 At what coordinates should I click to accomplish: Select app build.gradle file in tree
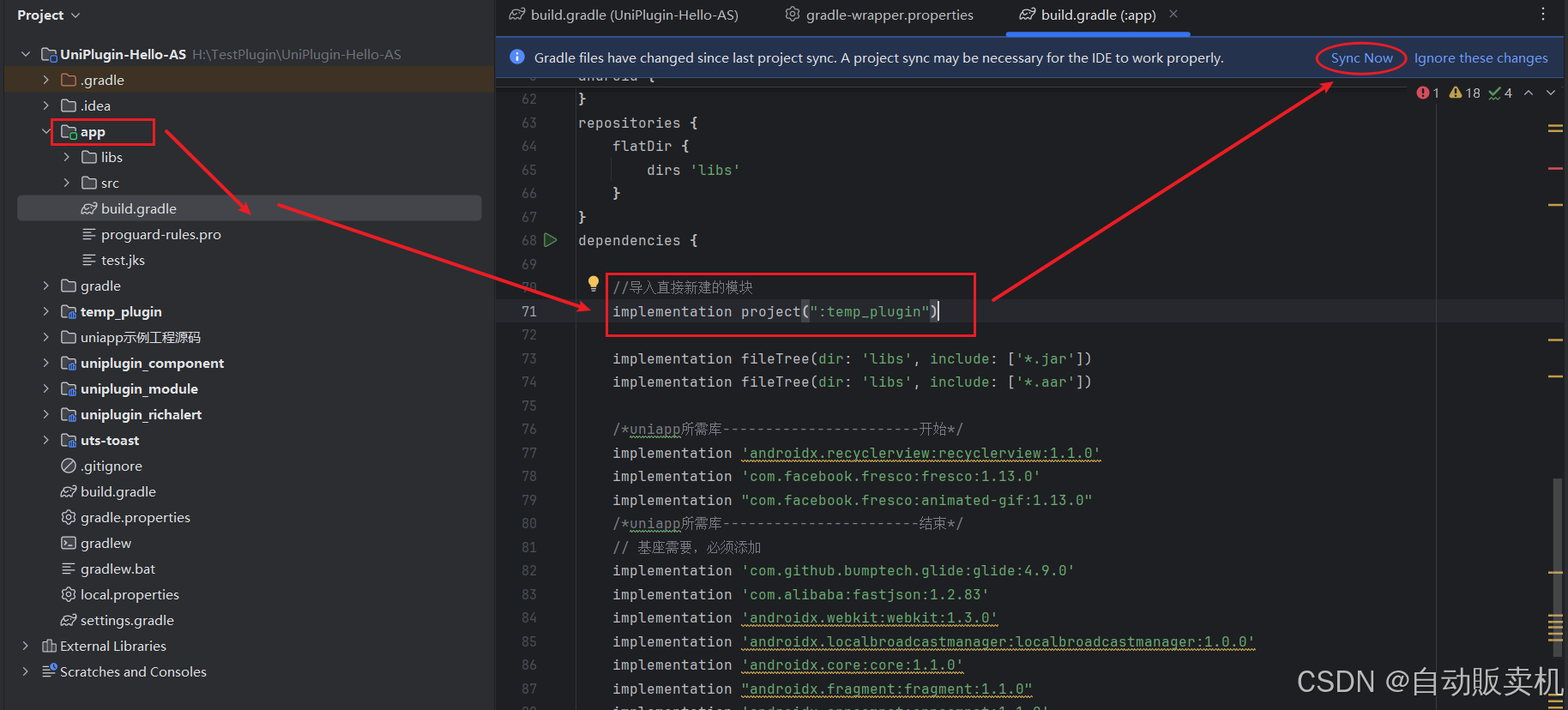pyautogui.click(x=249, y=208)
